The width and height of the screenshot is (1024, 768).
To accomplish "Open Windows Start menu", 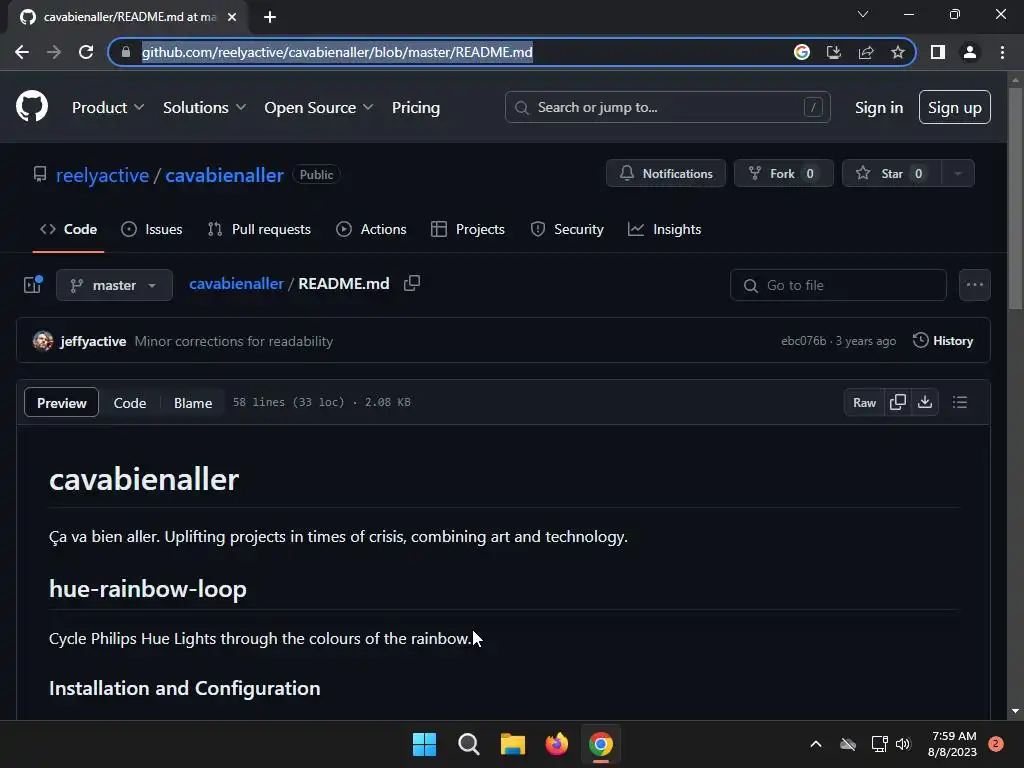I will tap(424, 744).
